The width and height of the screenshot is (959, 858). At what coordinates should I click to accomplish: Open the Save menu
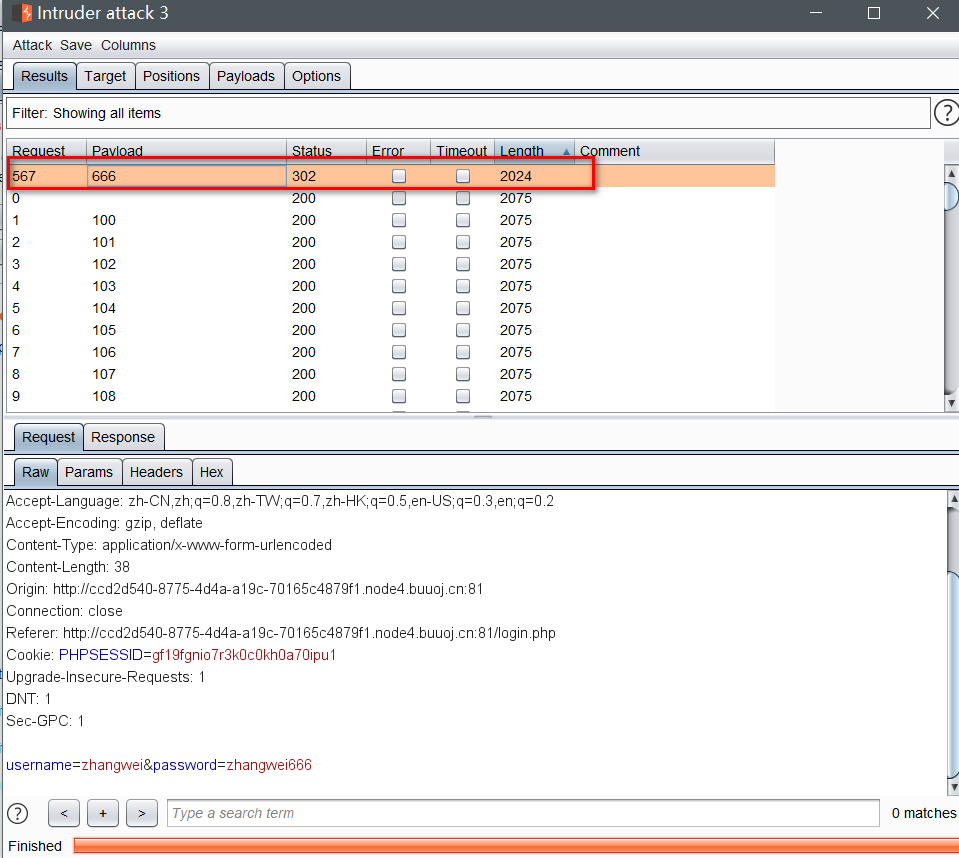(76, 45)
